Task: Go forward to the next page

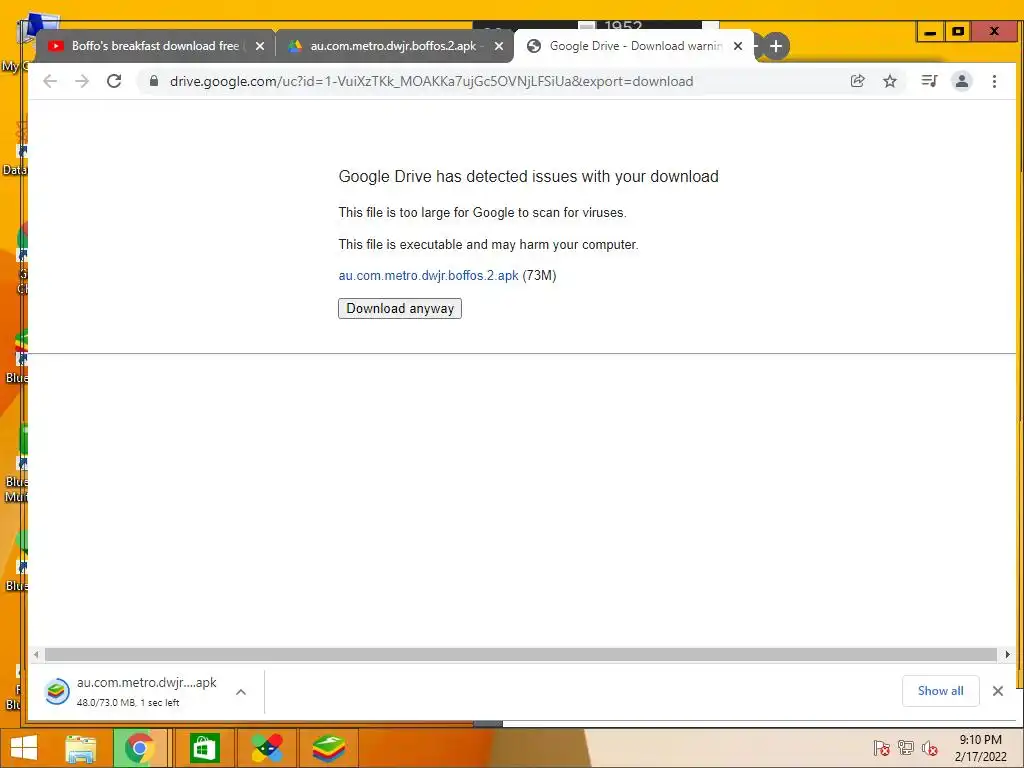Action: point(82,81)
